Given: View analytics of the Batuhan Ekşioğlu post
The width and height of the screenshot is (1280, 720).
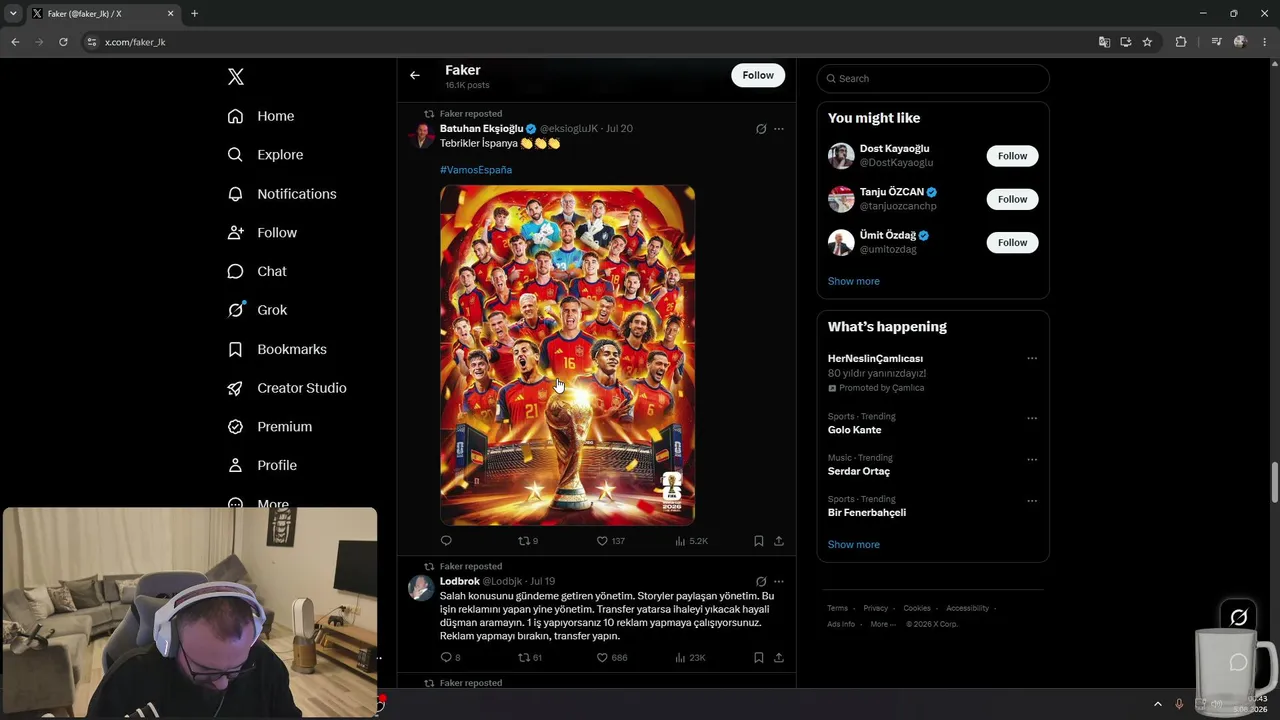Looking at the screenshot, I should pyautogui.click(x=691, y=541).
